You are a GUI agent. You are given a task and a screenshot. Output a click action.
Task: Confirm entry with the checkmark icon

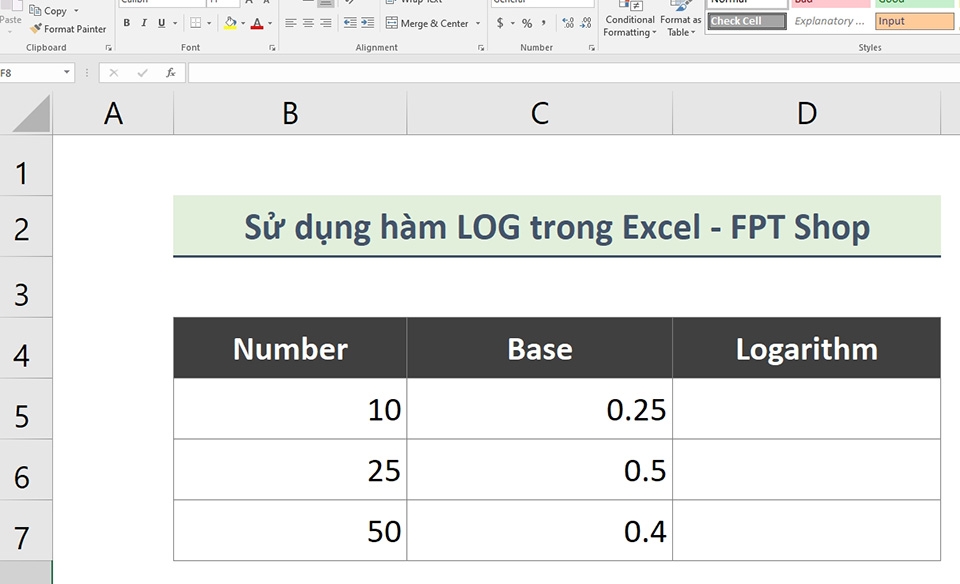(x=142, y=73)
